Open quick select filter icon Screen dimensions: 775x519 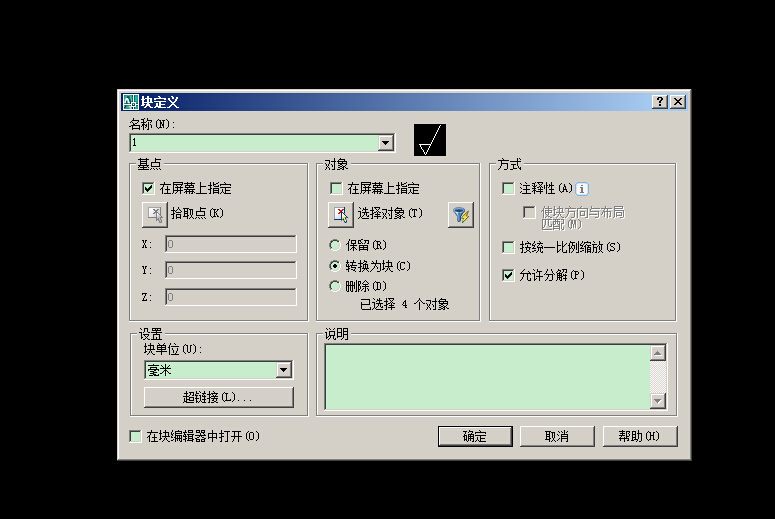[461, 215]
